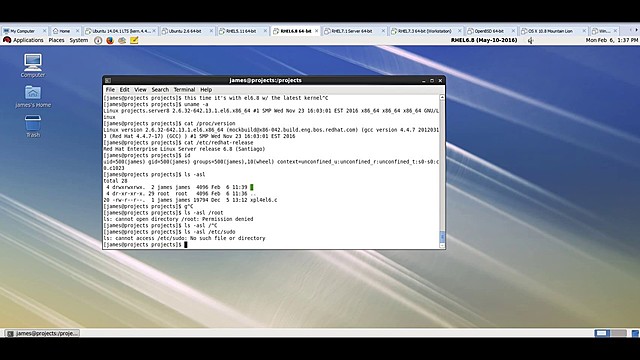The image size is (640, 360).
Task: Click the round clock-like panel icon beside System
Action: [98, 40]
